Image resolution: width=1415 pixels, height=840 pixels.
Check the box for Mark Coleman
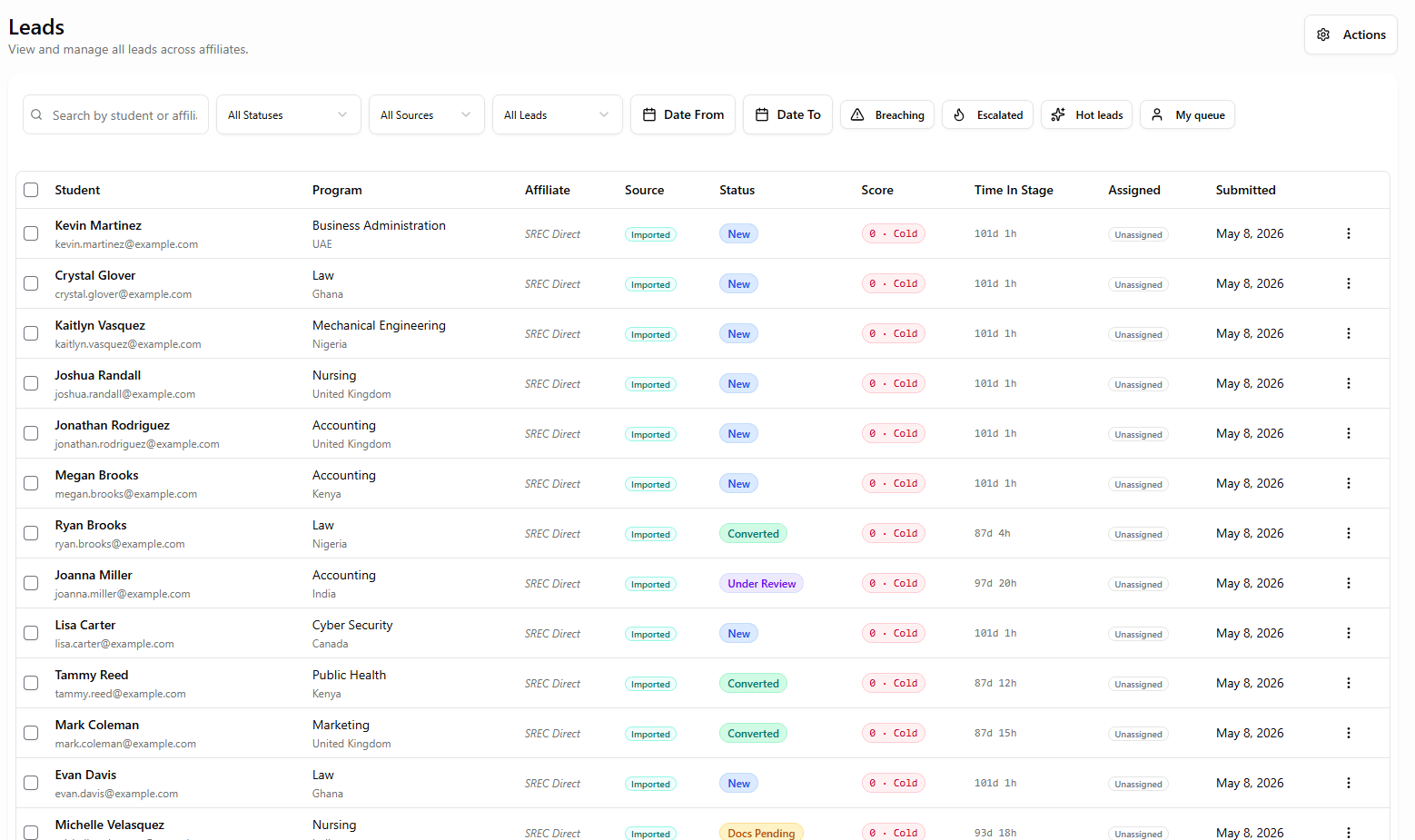(x=31, y=733)
